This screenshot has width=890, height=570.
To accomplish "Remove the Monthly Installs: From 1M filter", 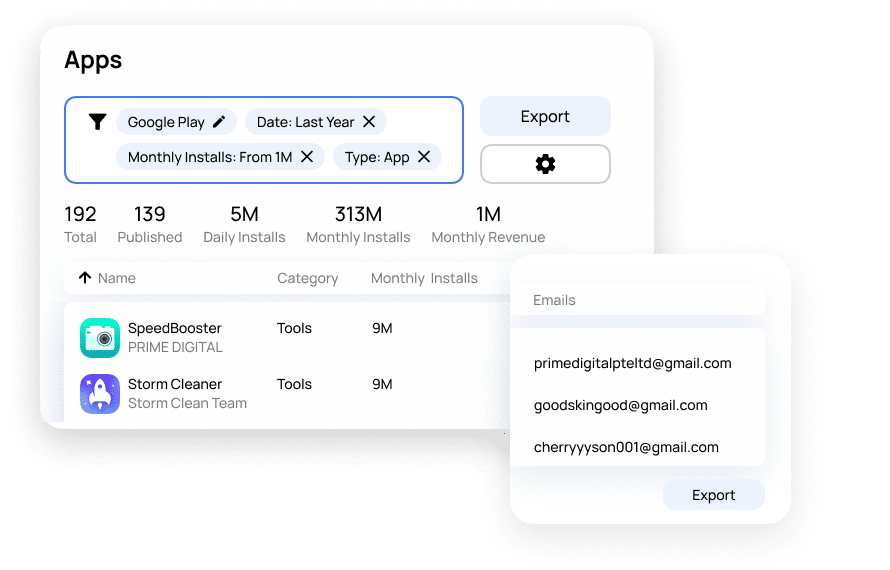I will coord(307,157).
